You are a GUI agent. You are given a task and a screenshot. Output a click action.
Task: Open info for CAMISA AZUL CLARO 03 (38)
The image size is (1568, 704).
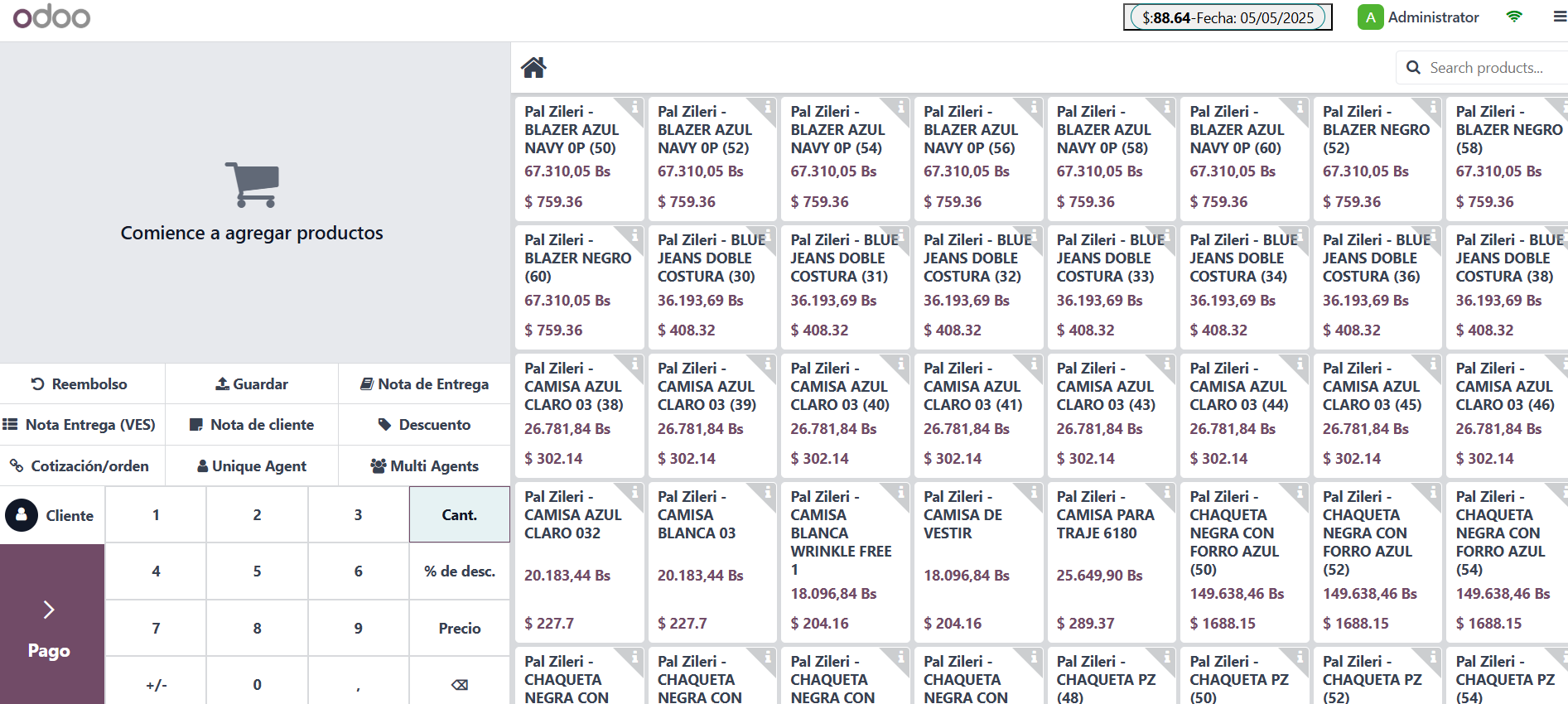[634, 363]
